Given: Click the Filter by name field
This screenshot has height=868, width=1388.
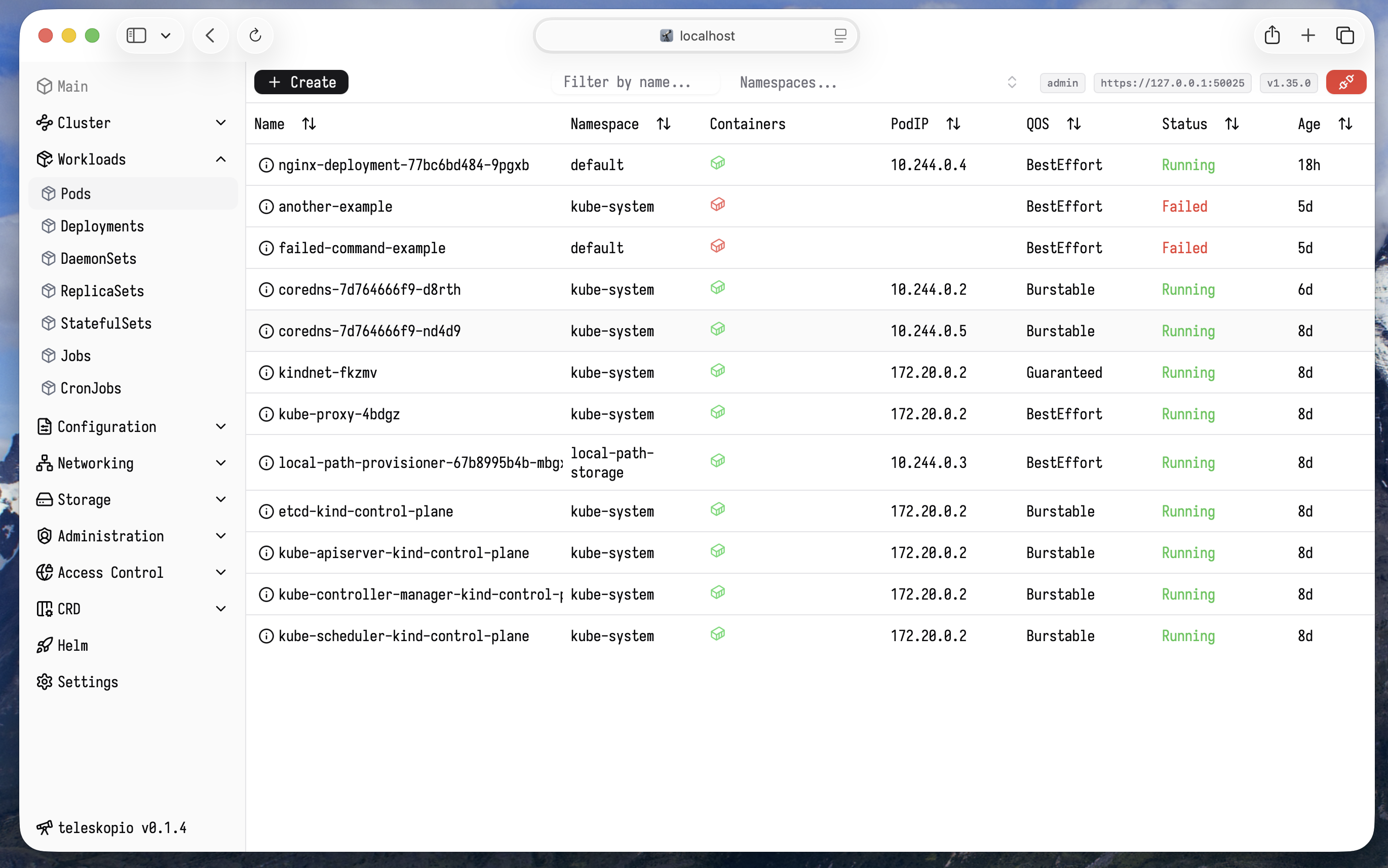Looking at the screenshot, I should click(x=636, y=83).
